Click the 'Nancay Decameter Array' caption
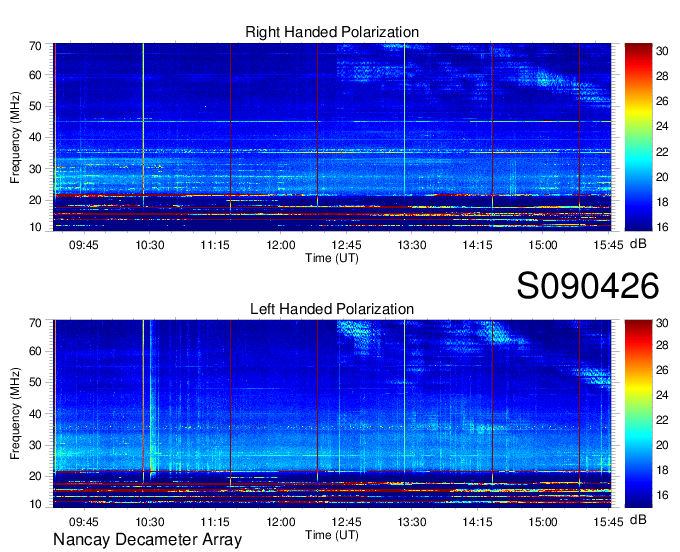This screenshot has height=552, width=680. [x=147, y=540]
